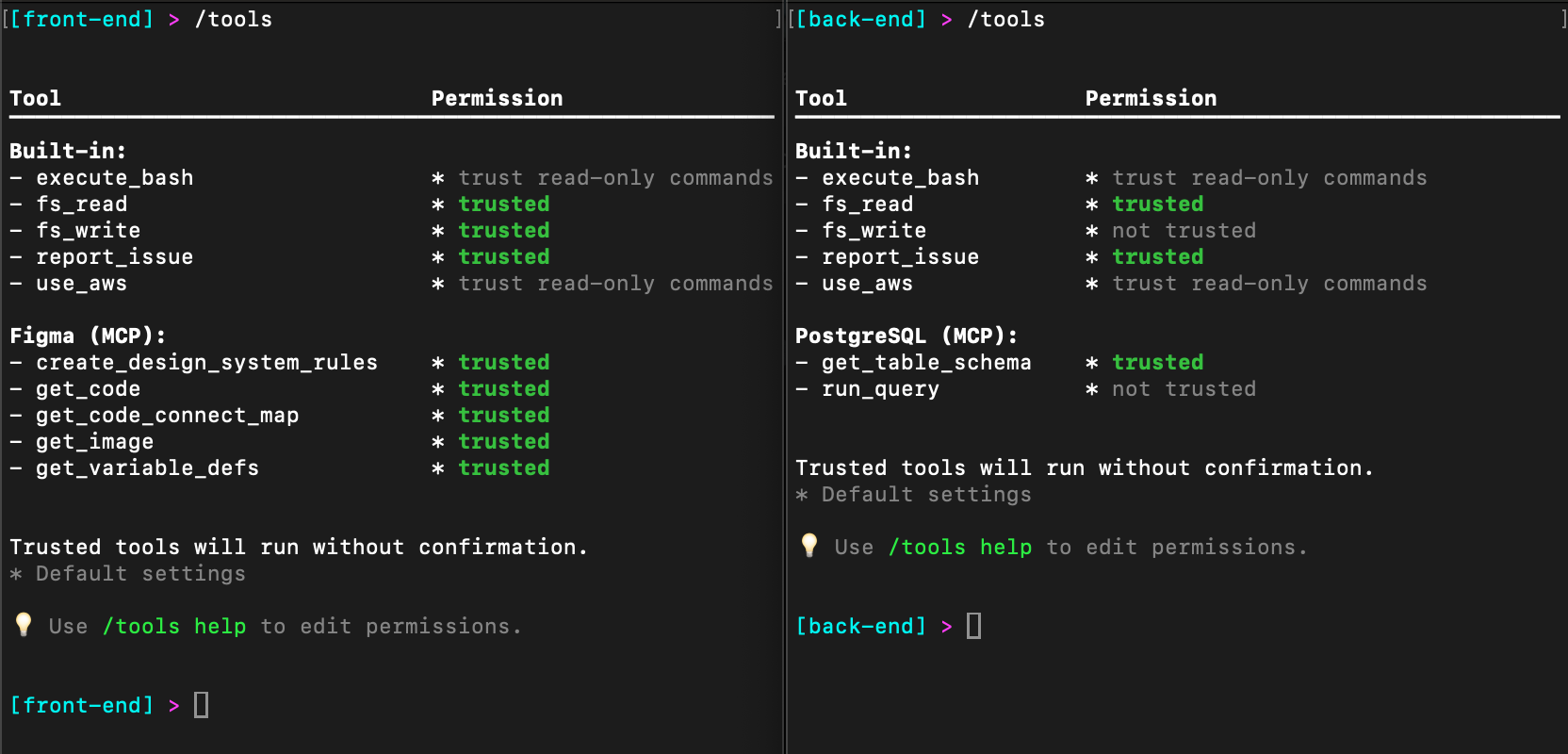Click the vertical divider between the two panes
Image resolution: width=1568 pixels, height=754 pixels.
point(784,377)
